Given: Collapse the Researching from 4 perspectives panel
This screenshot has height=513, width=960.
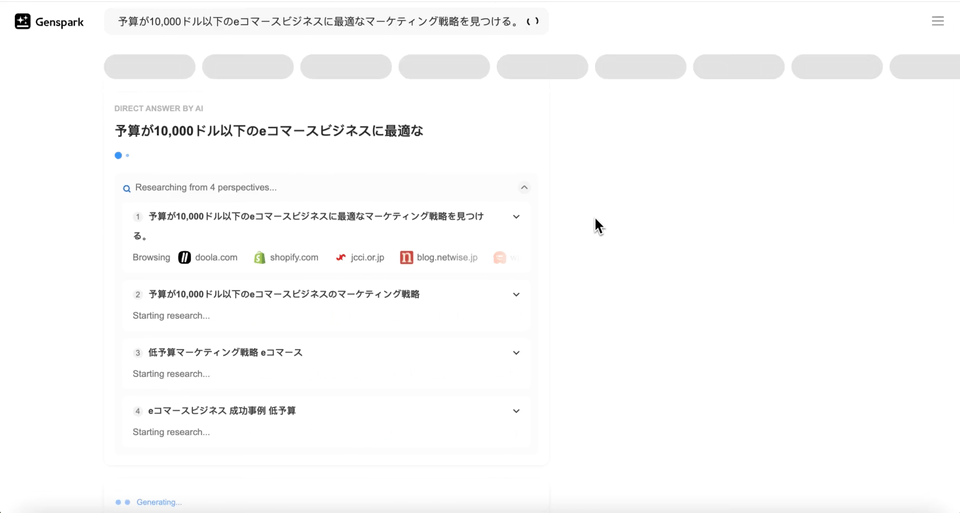Looking at the screenshot, I should tap(524, 187).
